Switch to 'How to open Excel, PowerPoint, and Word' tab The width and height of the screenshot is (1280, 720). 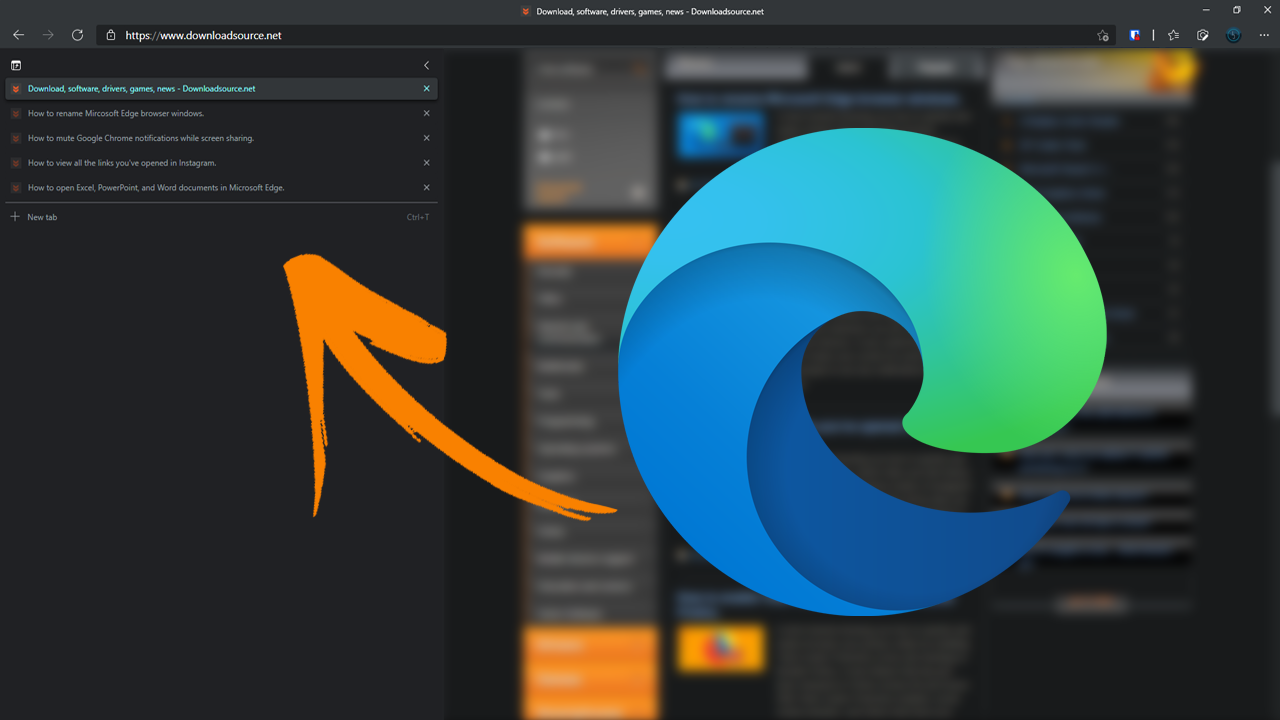click(222, 188)
